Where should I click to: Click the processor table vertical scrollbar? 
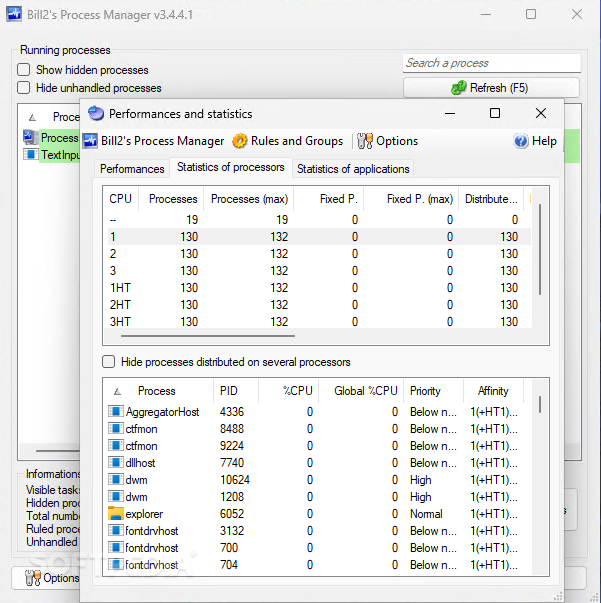coord(540,249)
